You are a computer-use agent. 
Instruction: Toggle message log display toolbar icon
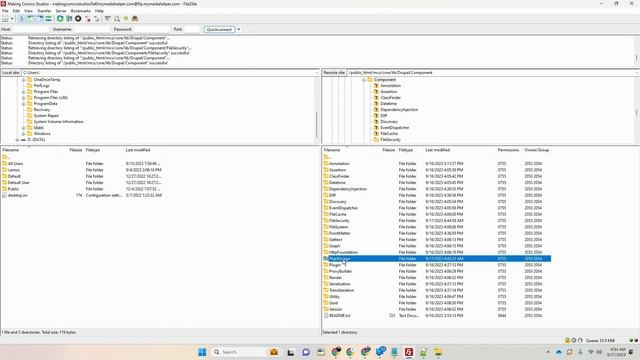click(22, 19)
